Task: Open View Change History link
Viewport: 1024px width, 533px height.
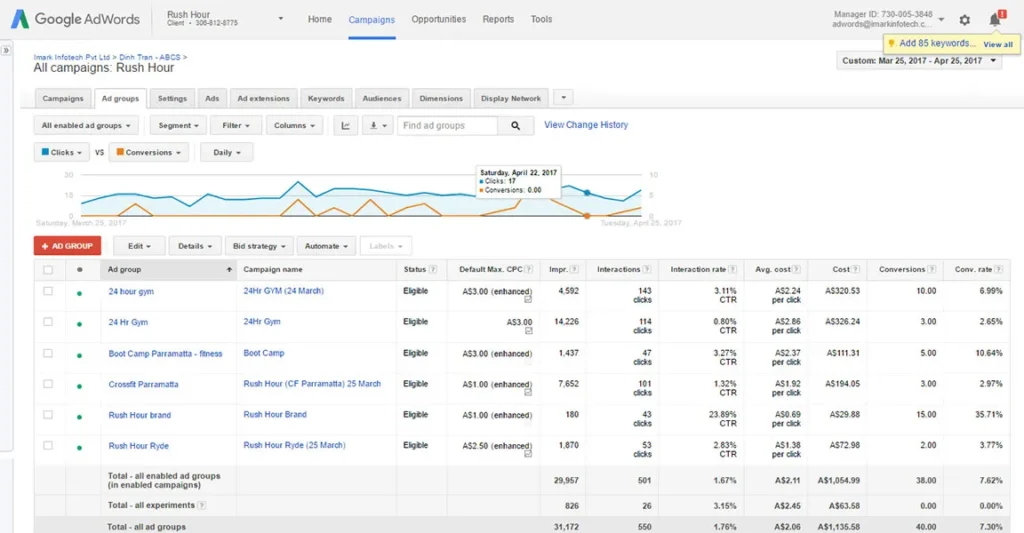Action: [586, 125]
